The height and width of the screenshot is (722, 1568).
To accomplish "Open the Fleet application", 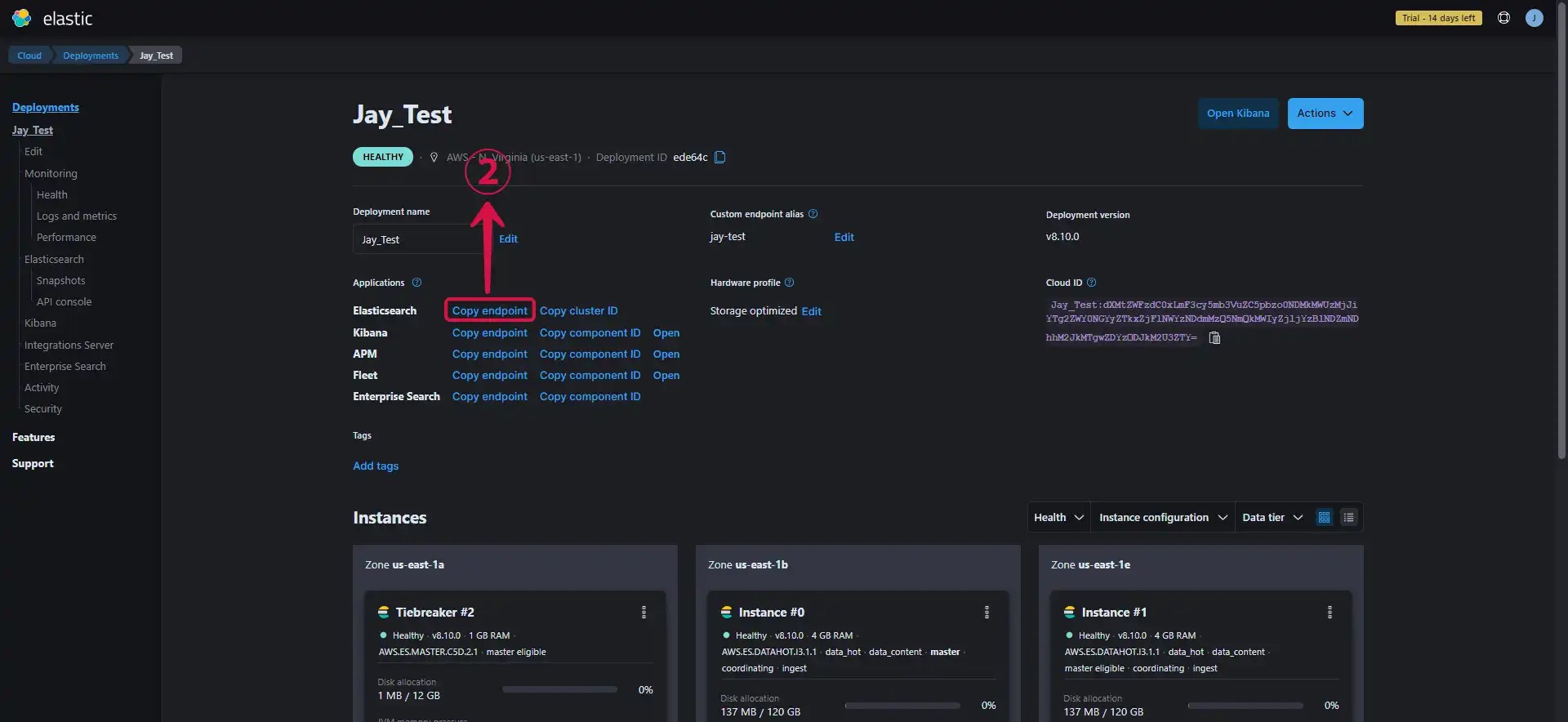I will point(666,376).
